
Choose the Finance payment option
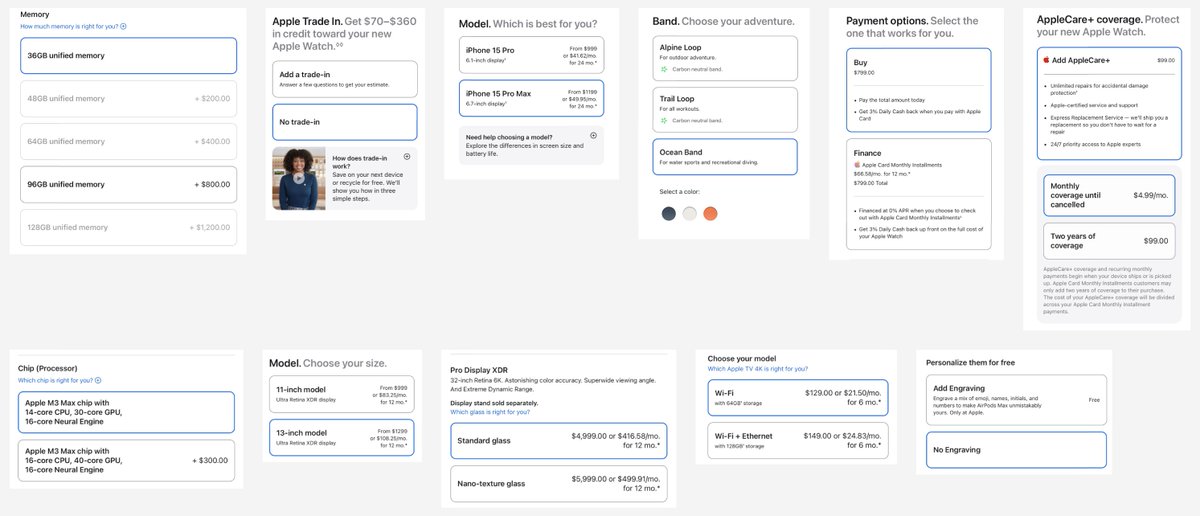pyautogui.click(x=918, y=192)
